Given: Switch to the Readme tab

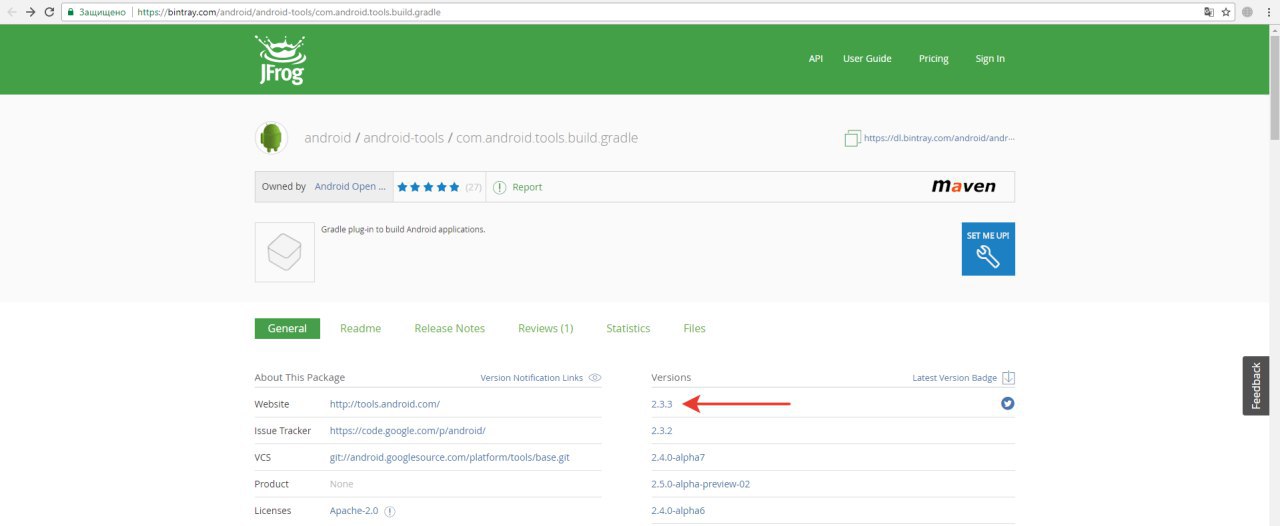Looking at the screenshot, I should pos(360,328).
